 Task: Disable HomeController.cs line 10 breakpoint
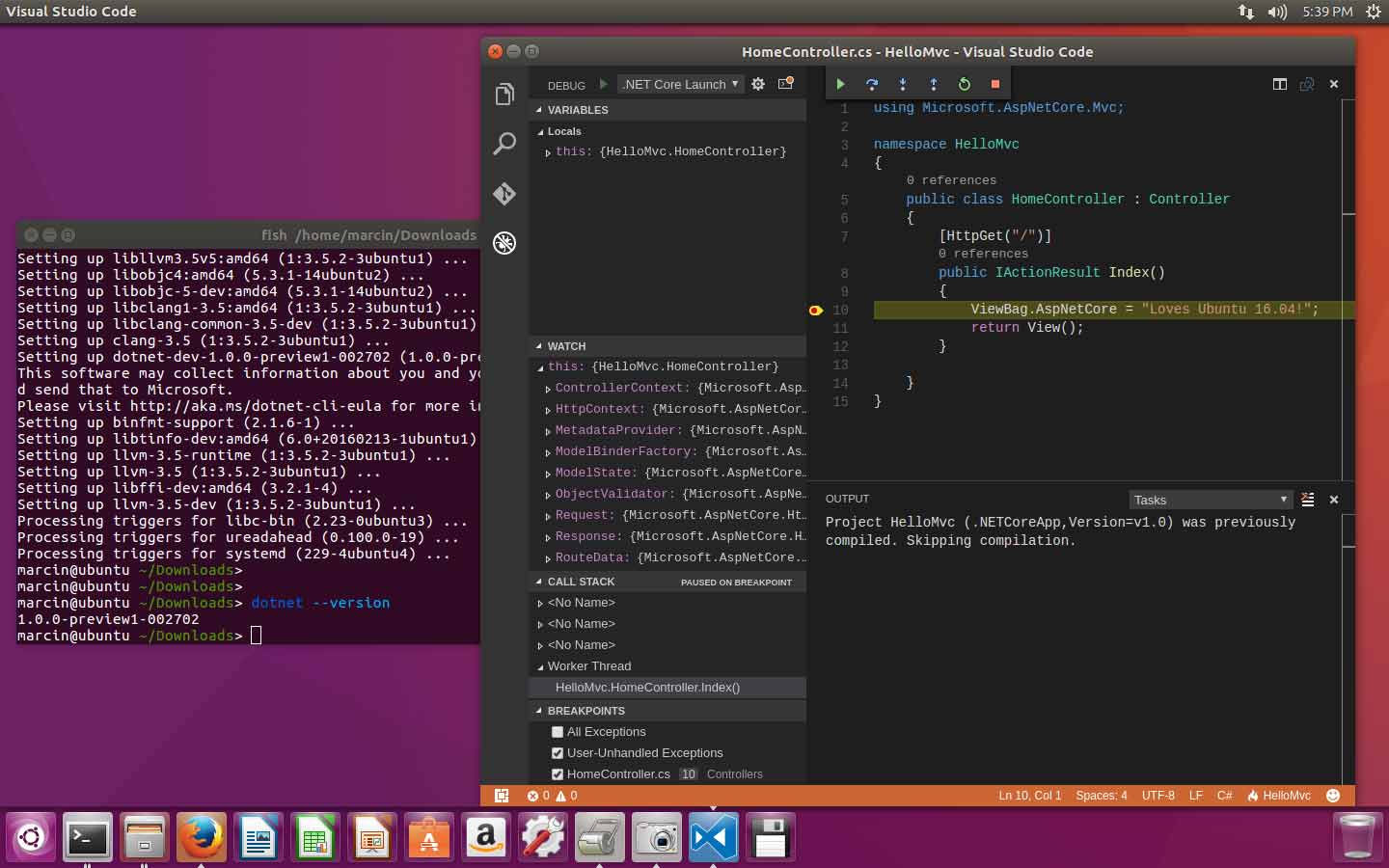coord(558,774)
